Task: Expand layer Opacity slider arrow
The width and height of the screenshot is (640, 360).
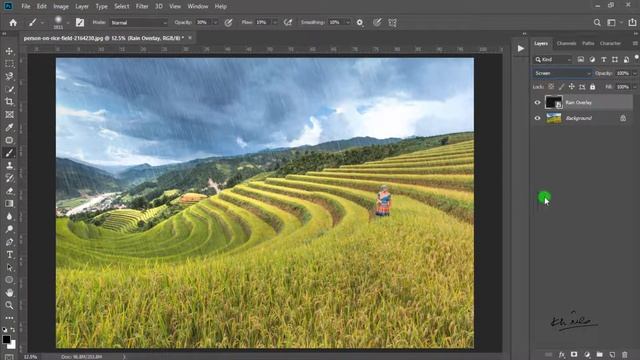Action: 635,73
